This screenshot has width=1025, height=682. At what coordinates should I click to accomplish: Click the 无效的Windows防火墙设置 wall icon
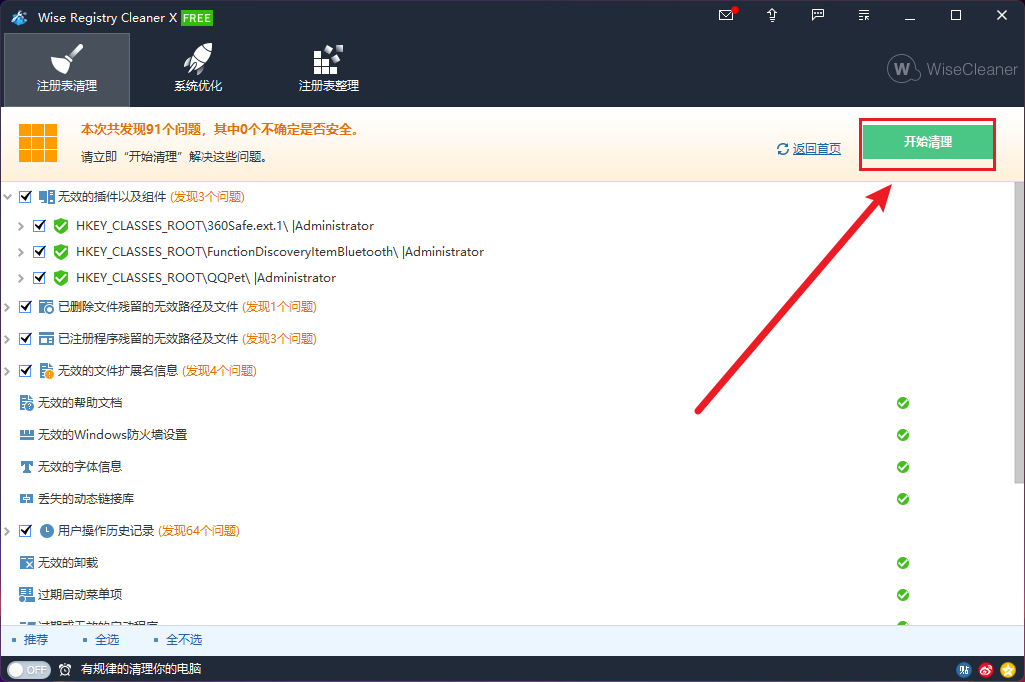pyautogui.click(x=26, y=435)
